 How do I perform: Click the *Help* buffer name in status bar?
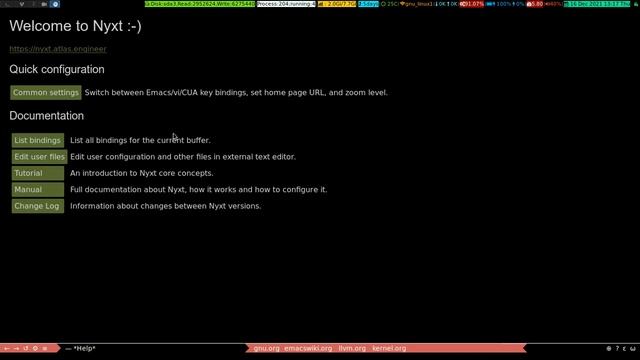[84, 349]
